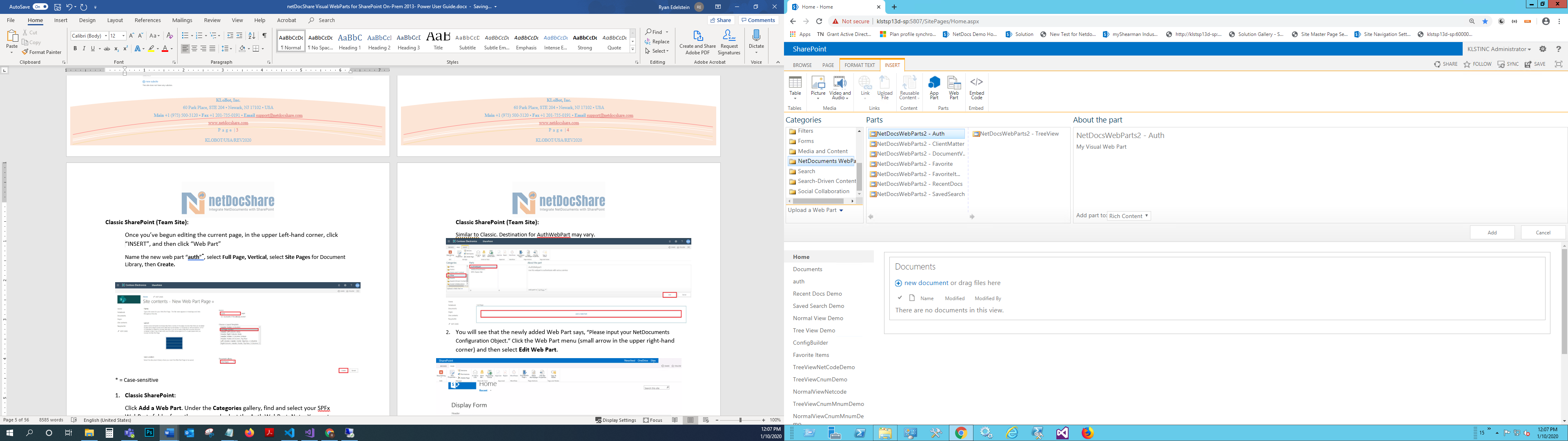1568x441 pixels.
Task: Switch to BROWSE tab in SharePoint
Action: pyautogui.click(x=802, y=65)
